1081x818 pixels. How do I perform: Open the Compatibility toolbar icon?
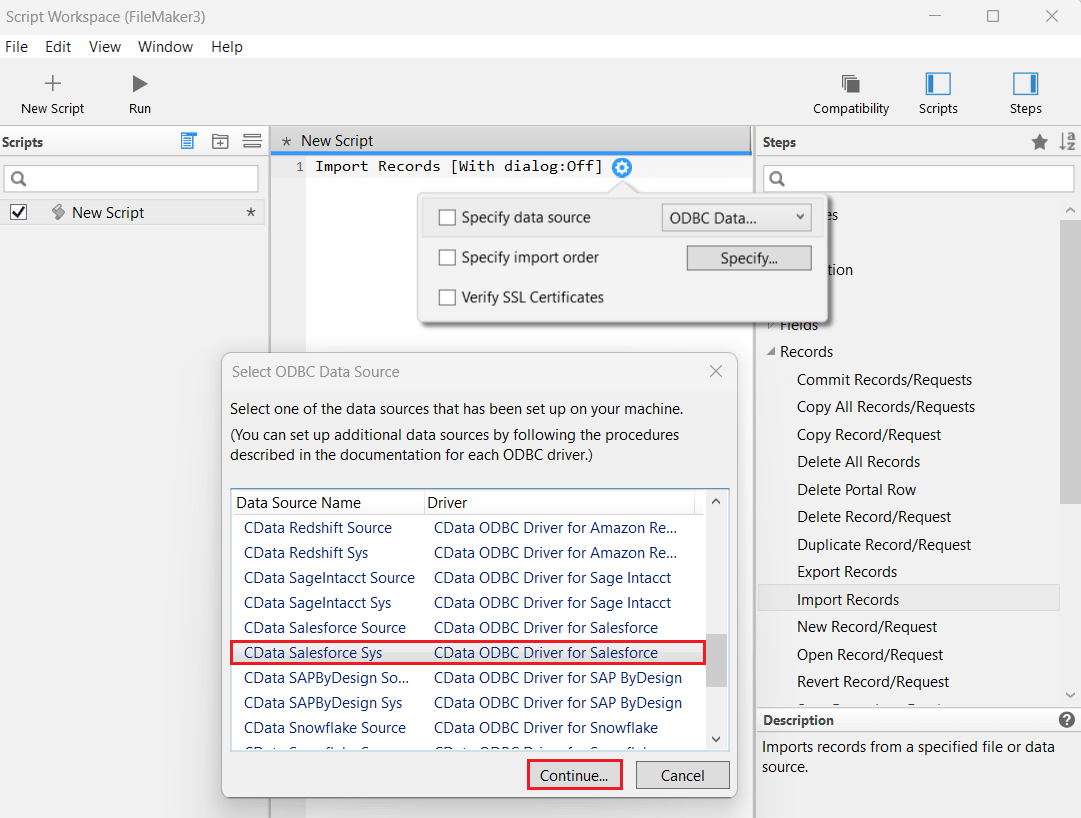pos(851,84)
